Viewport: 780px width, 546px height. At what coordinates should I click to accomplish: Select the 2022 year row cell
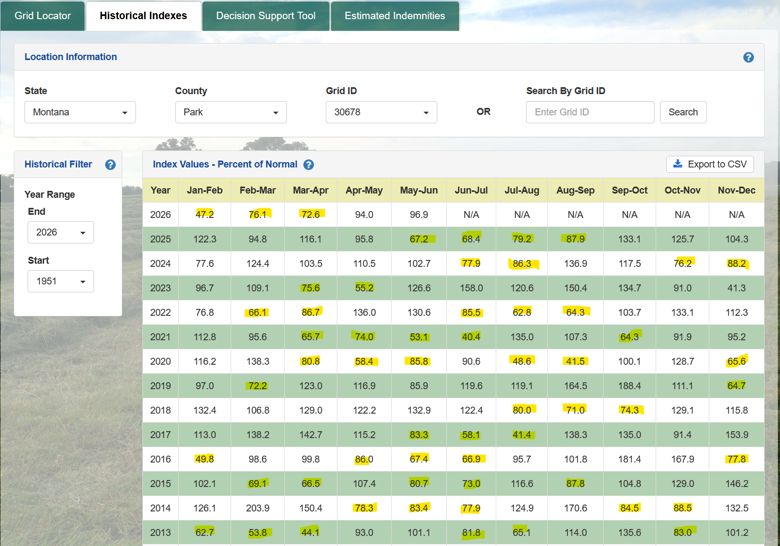pyautogui.click(x=161, y=313)
